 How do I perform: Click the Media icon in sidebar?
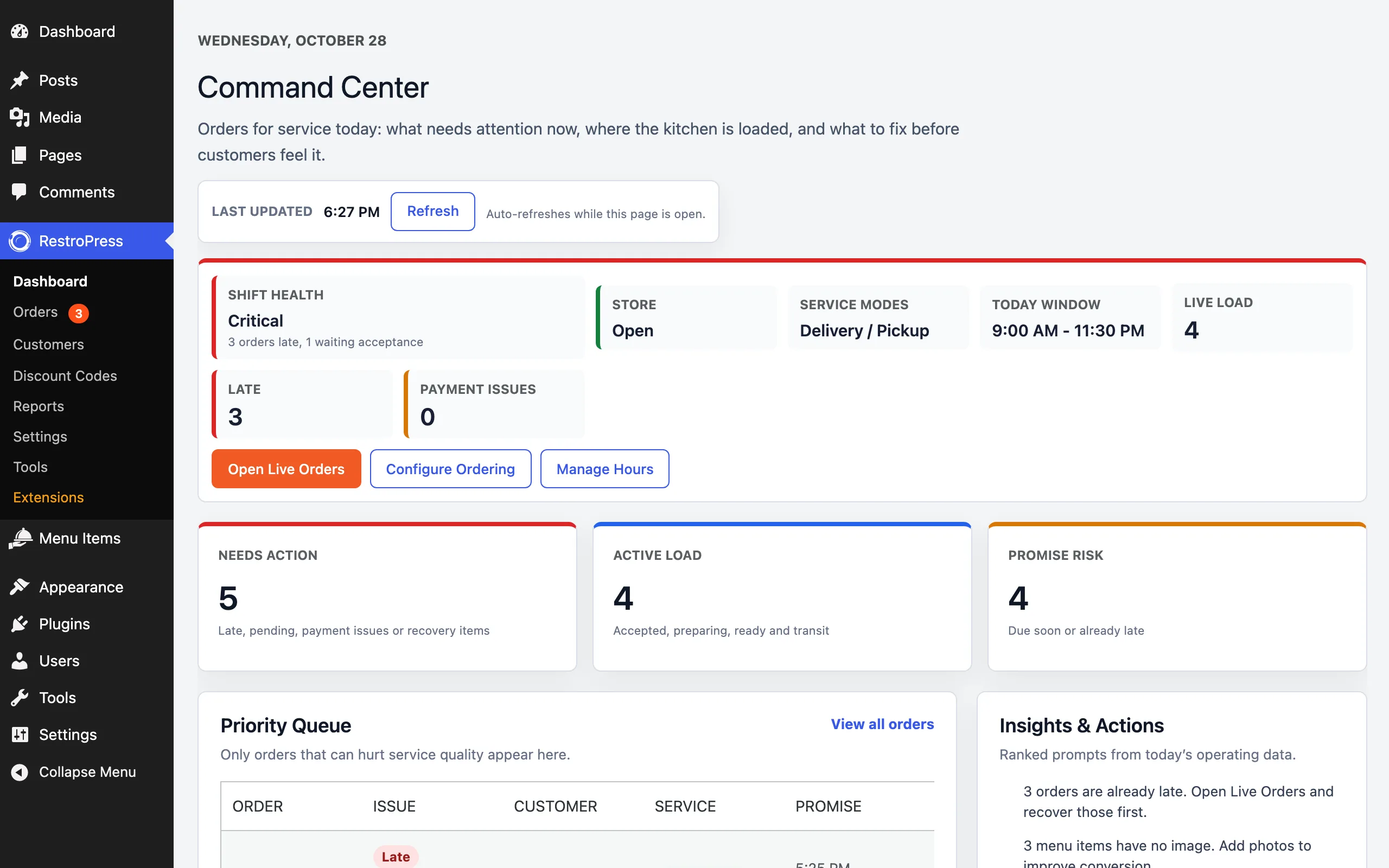pyautogui.click(x=20, y=117)
